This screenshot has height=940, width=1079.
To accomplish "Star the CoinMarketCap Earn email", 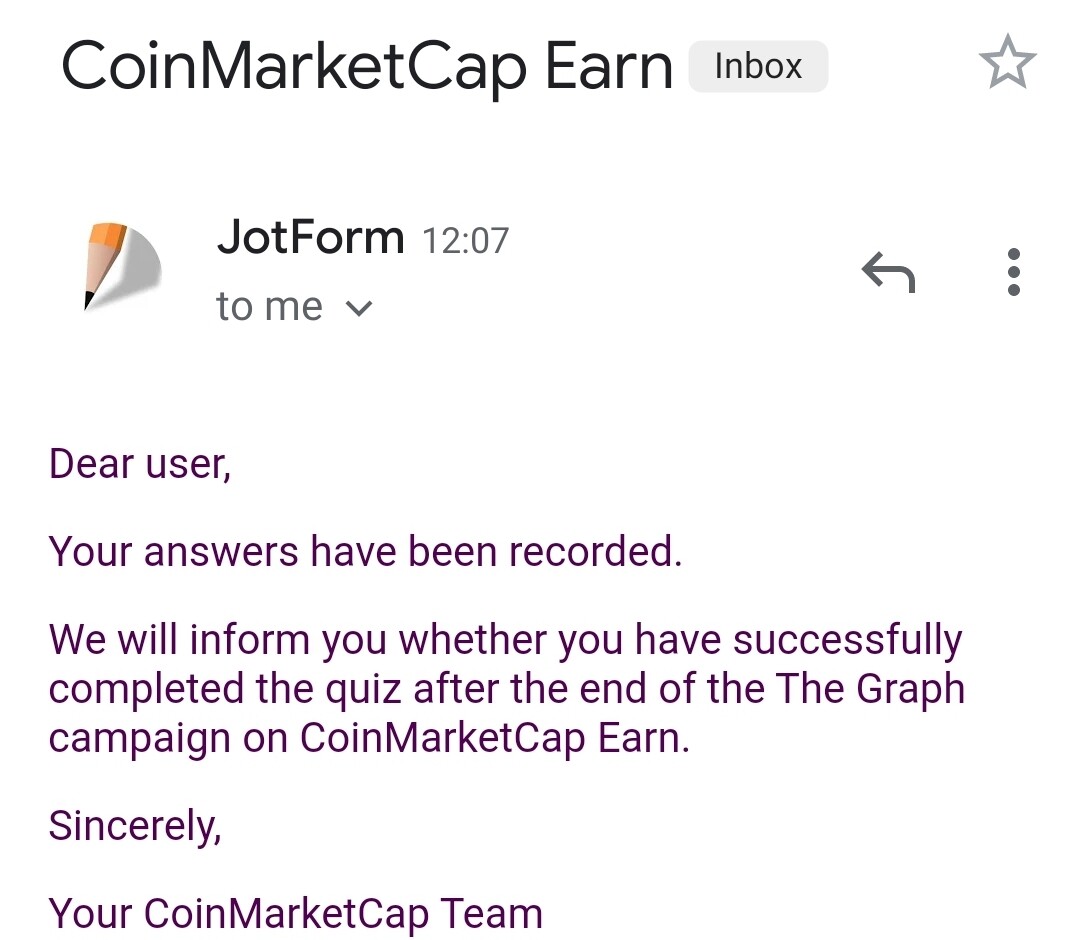I will 1007,63.
